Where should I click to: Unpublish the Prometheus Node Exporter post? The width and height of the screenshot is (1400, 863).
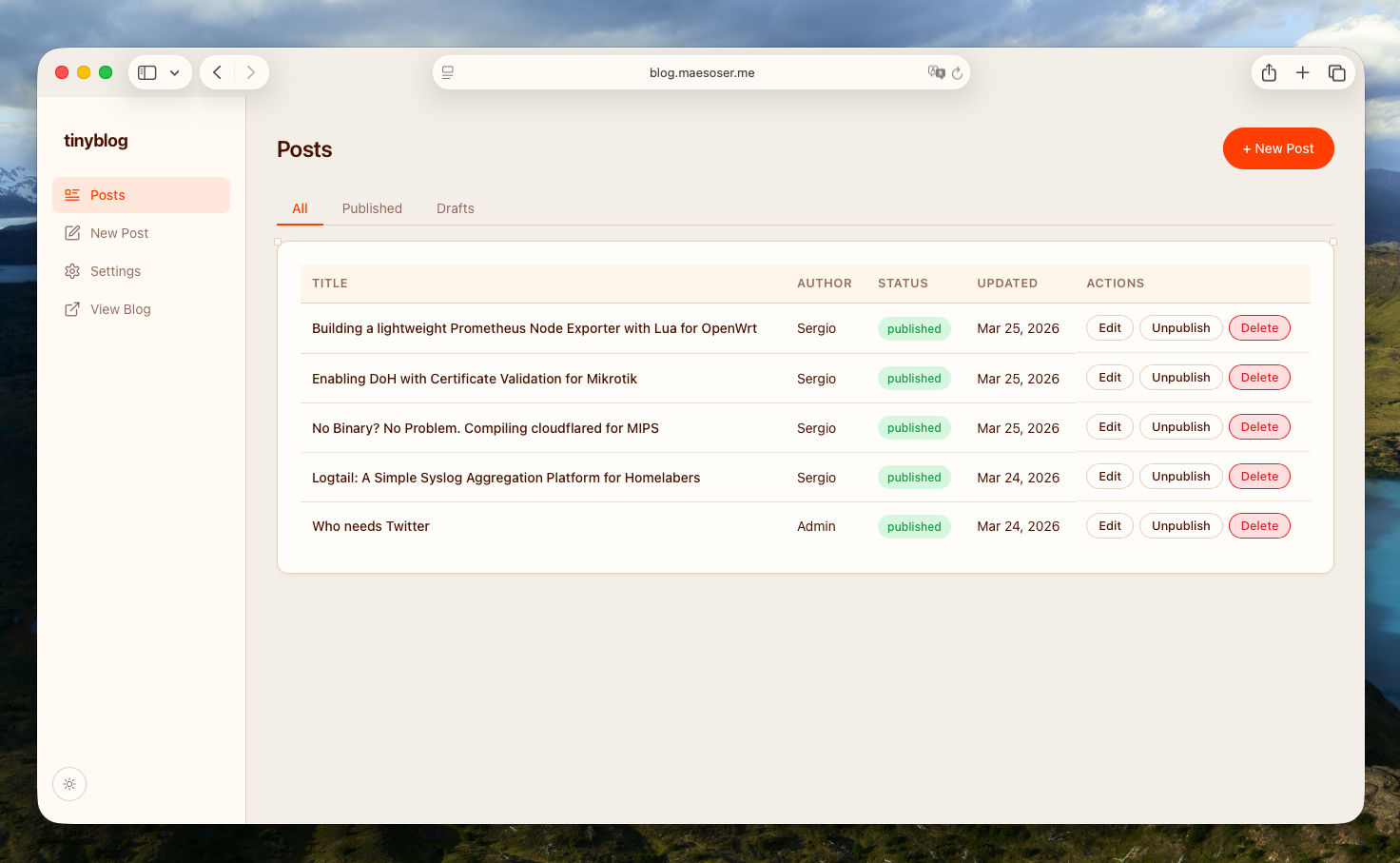click(1181, 328)
